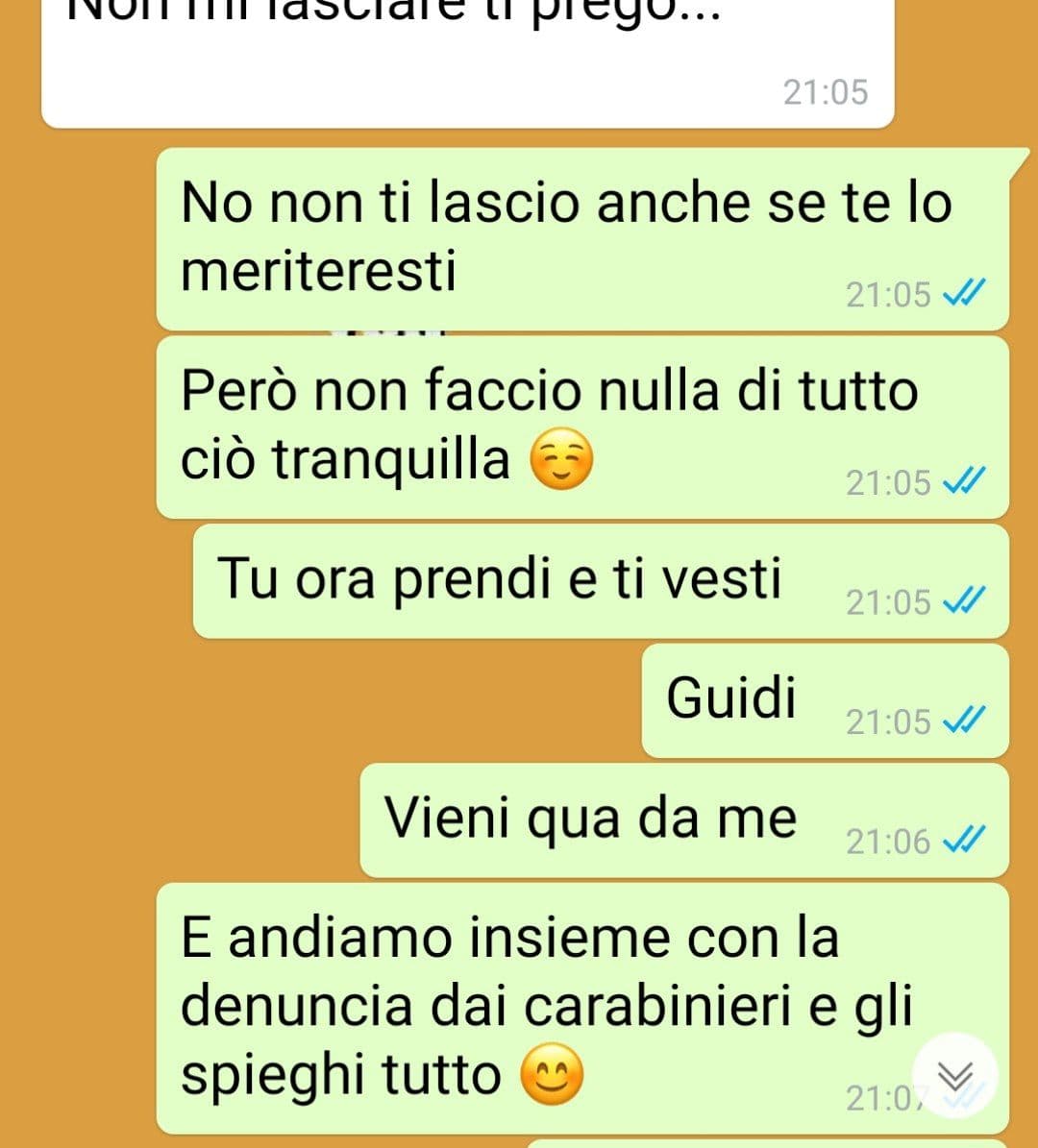Tap blue double-check on 'Vieni qua da me'

click(x=964, y=842)
